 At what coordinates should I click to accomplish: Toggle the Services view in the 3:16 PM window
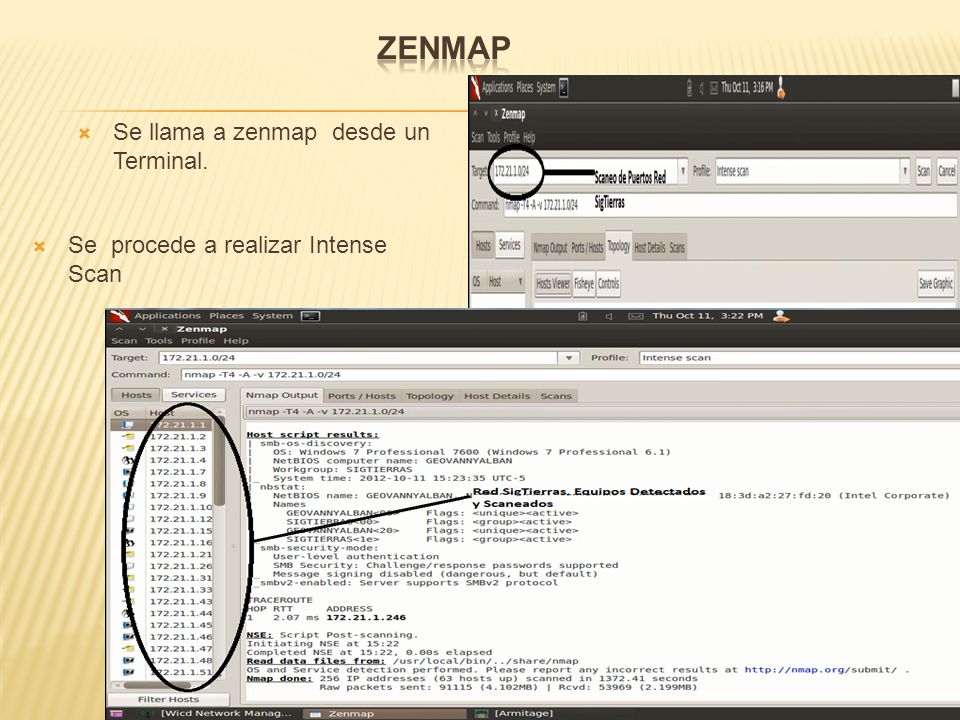tap(509, 246)
